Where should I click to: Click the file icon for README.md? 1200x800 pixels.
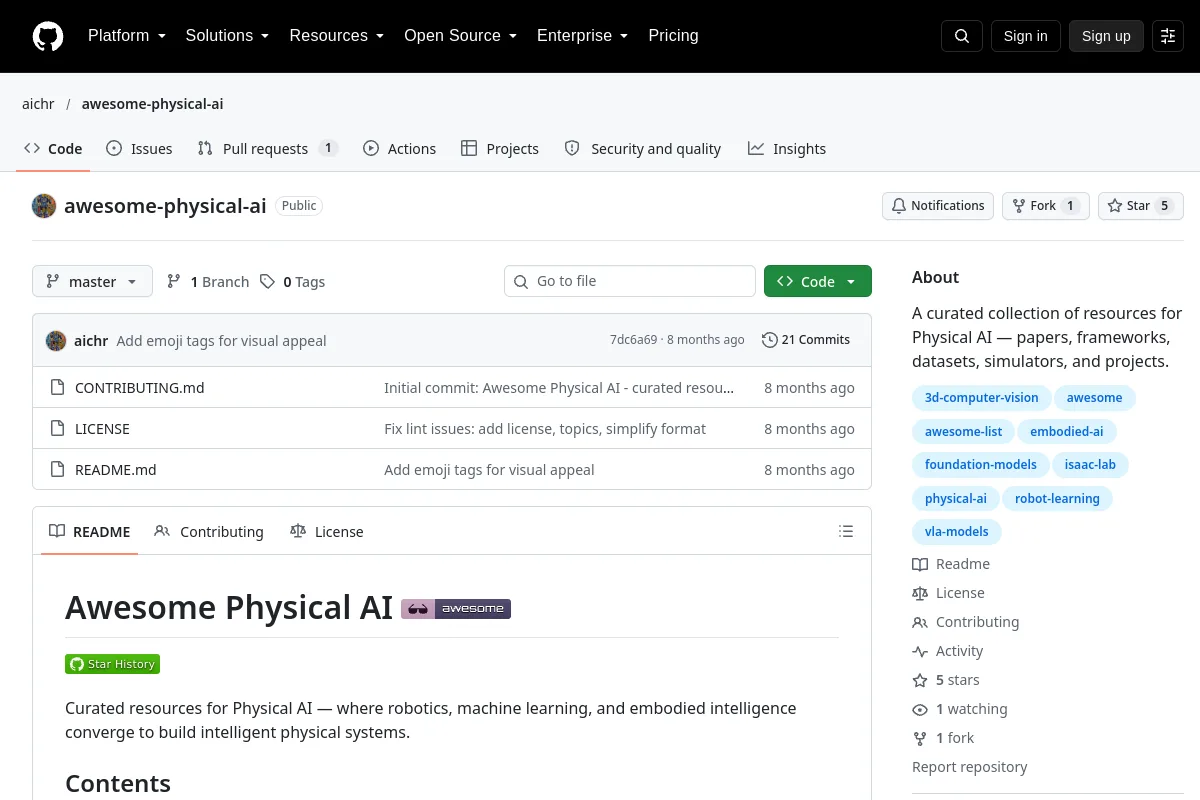tap(57, 470)
